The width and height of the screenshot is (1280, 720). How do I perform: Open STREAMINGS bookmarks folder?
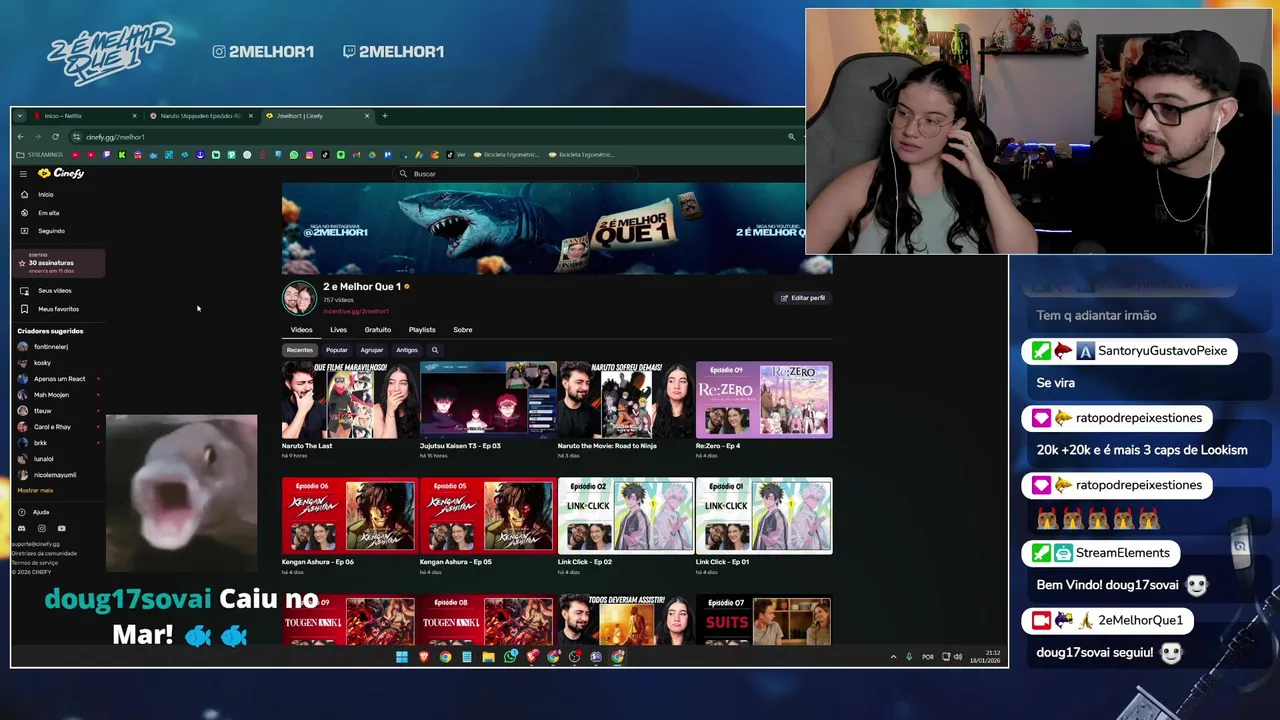point(40,155)
